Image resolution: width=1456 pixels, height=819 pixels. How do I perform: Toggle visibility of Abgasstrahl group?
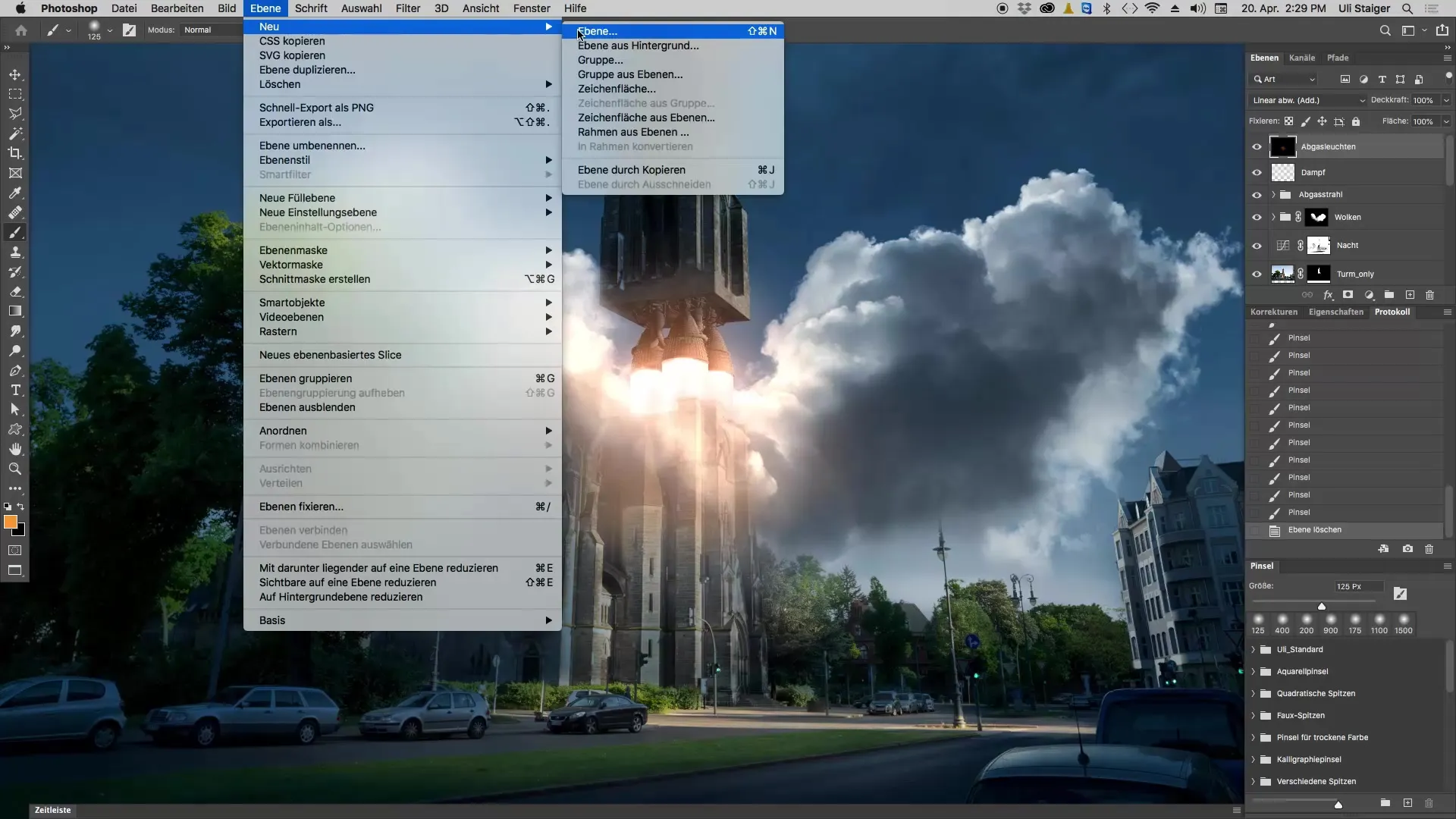[1257, 195]
